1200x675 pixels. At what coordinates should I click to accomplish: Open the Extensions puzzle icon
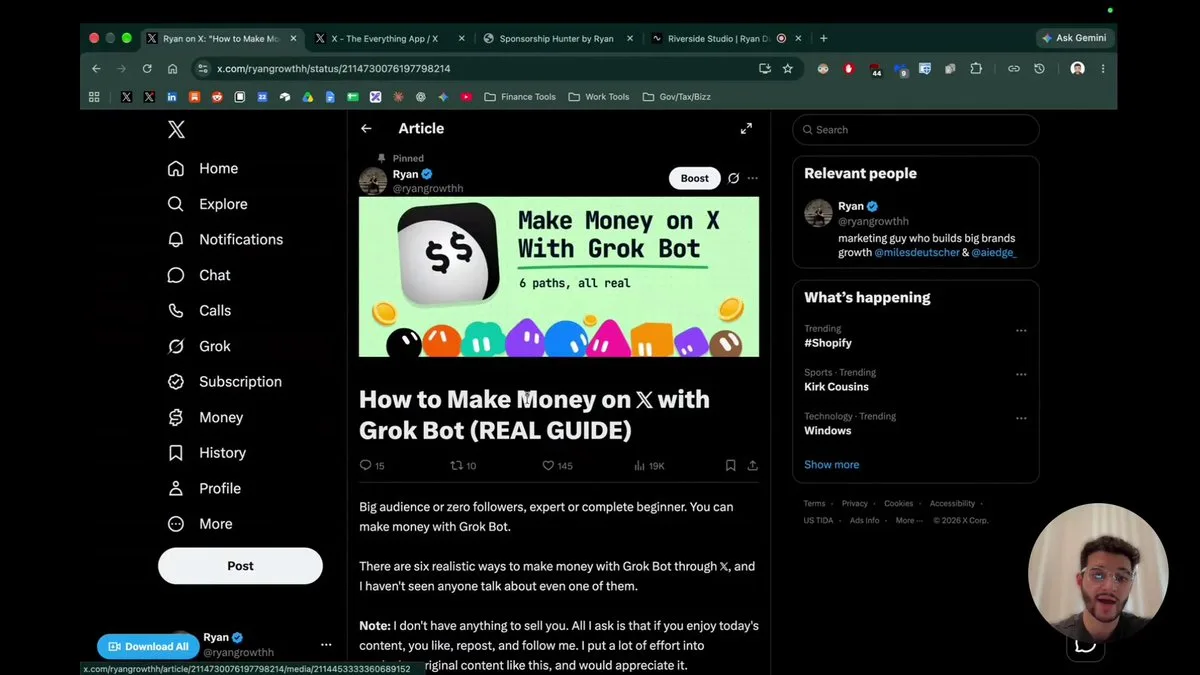976,69
